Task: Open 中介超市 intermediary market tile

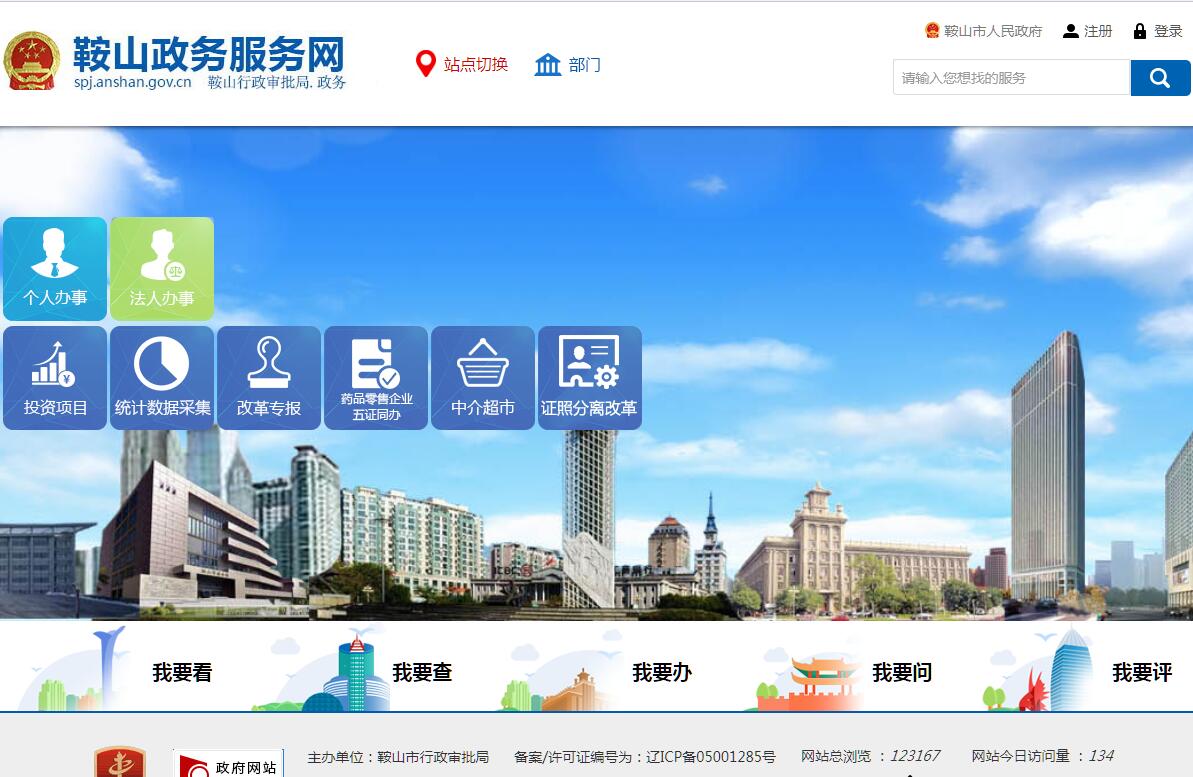Action: [483, 378]
